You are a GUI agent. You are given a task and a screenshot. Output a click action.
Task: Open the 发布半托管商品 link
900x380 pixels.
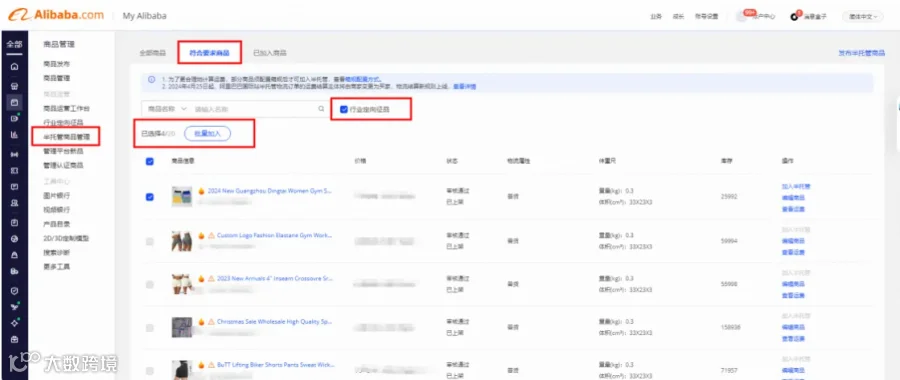[x=861, y=53]
